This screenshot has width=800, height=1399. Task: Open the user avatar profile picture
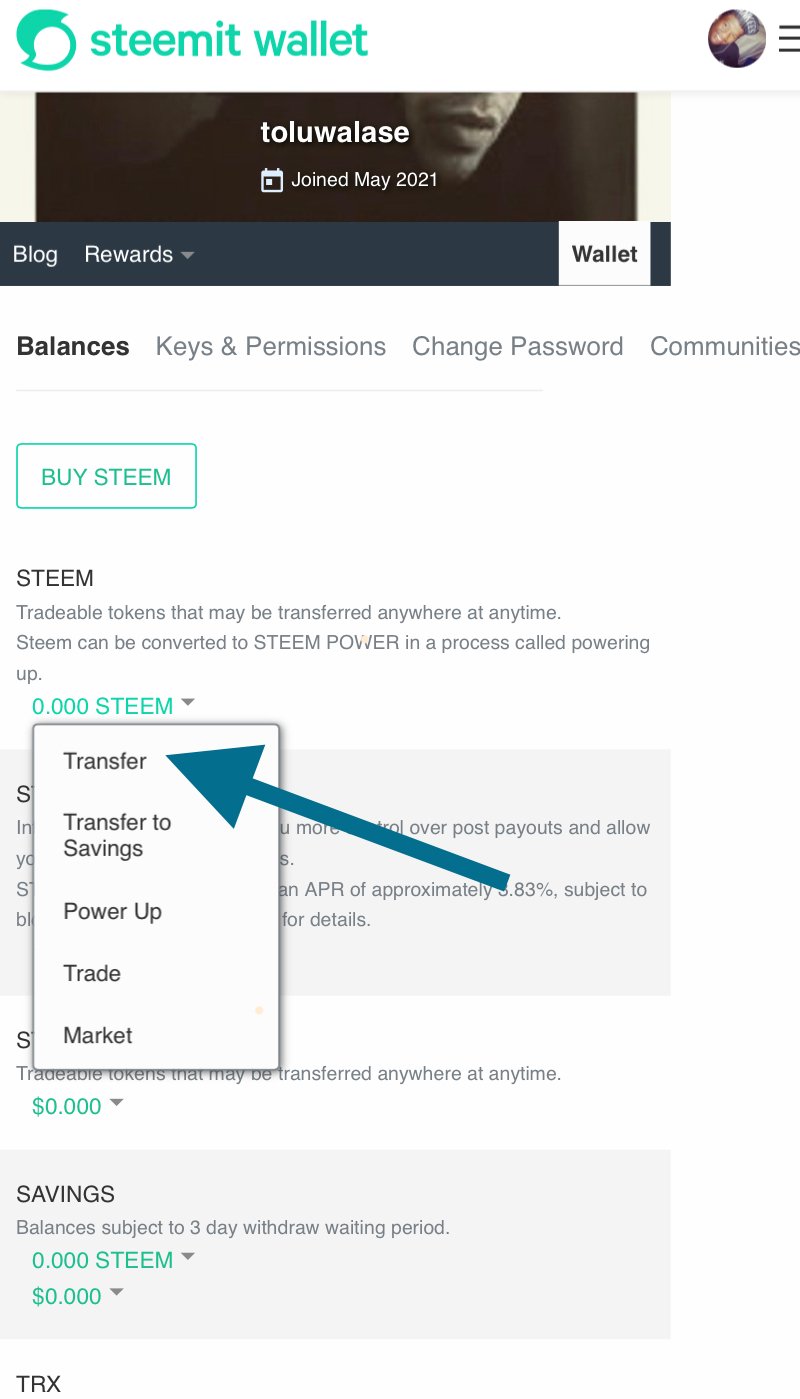click(x=737, y=39)
